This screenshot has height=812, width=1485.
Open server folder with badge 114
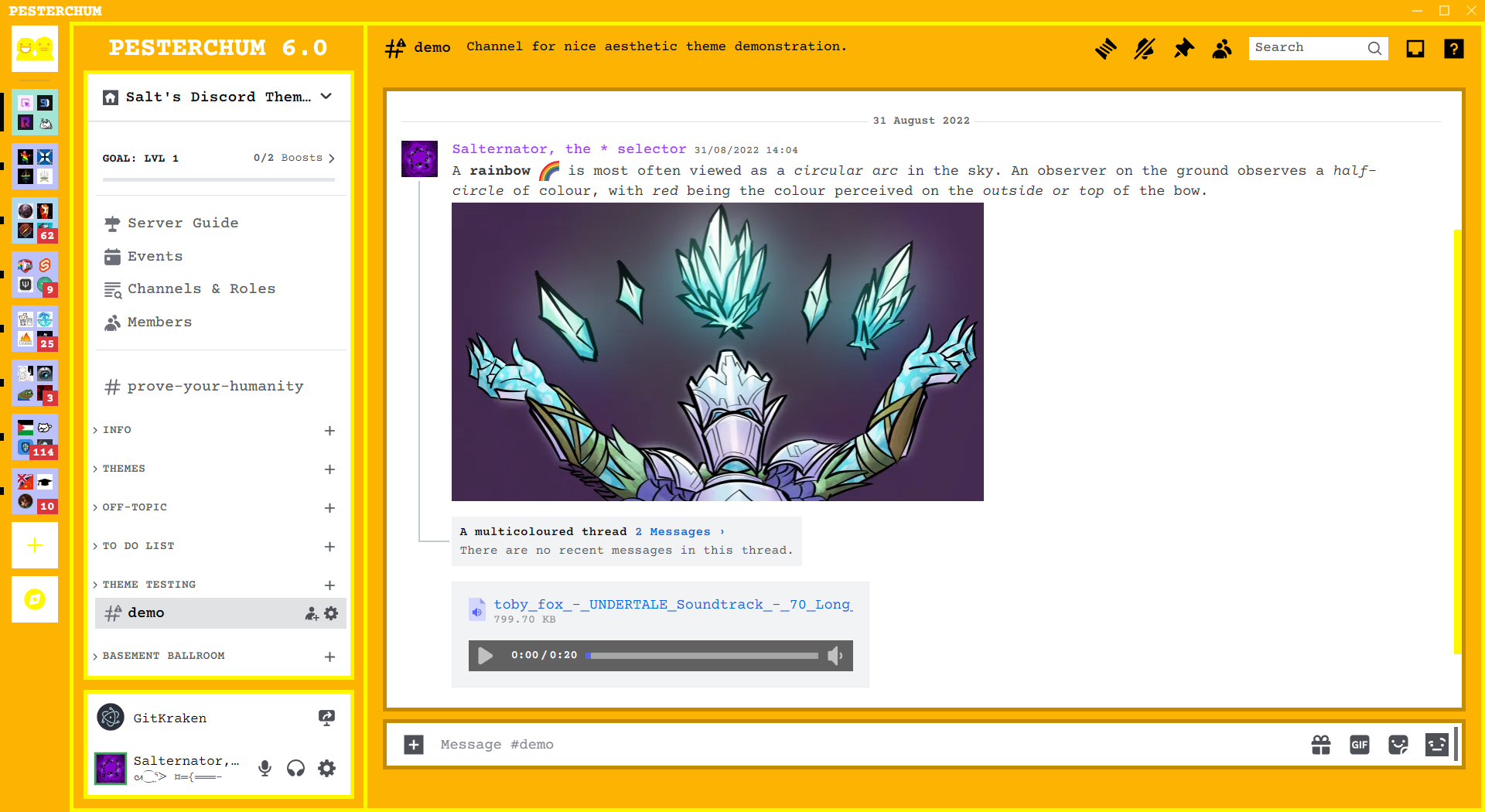point(35,437)
